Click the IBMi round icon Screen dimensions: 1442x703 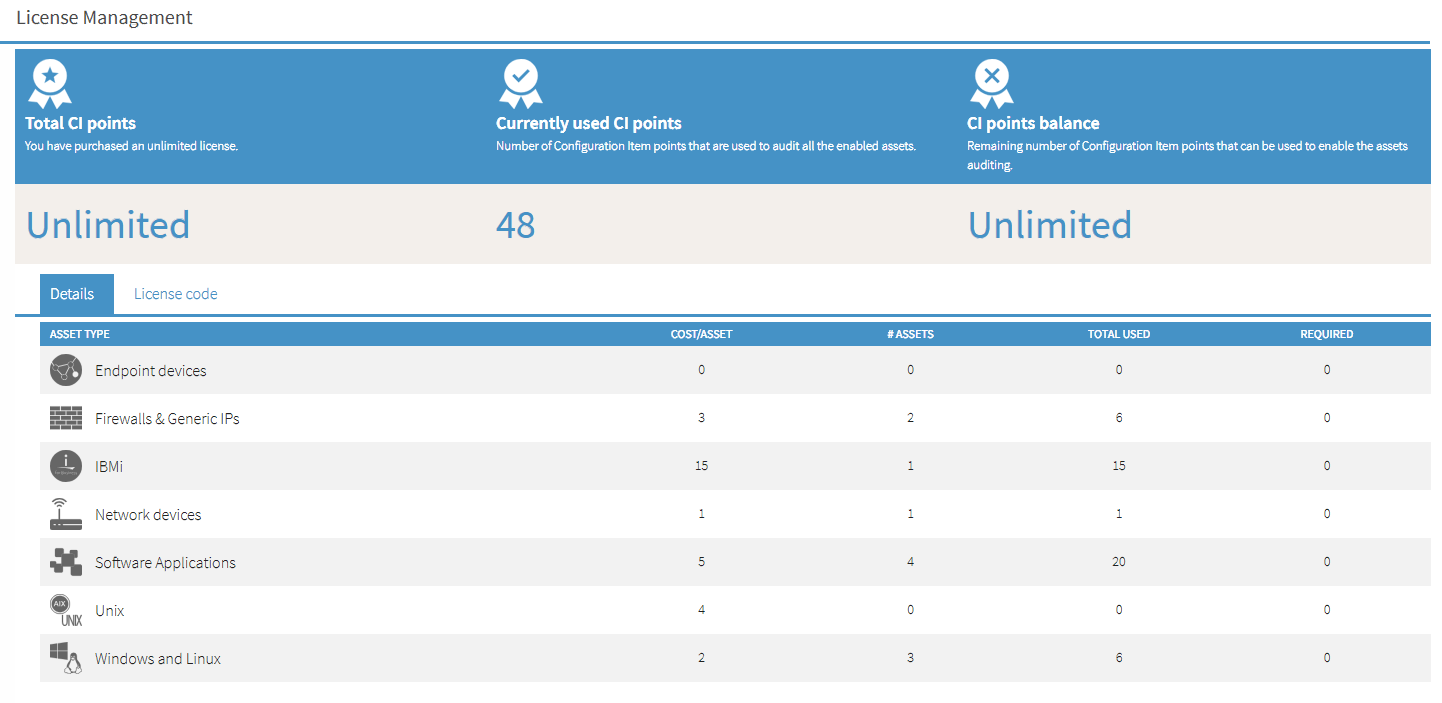coord(66,466)
